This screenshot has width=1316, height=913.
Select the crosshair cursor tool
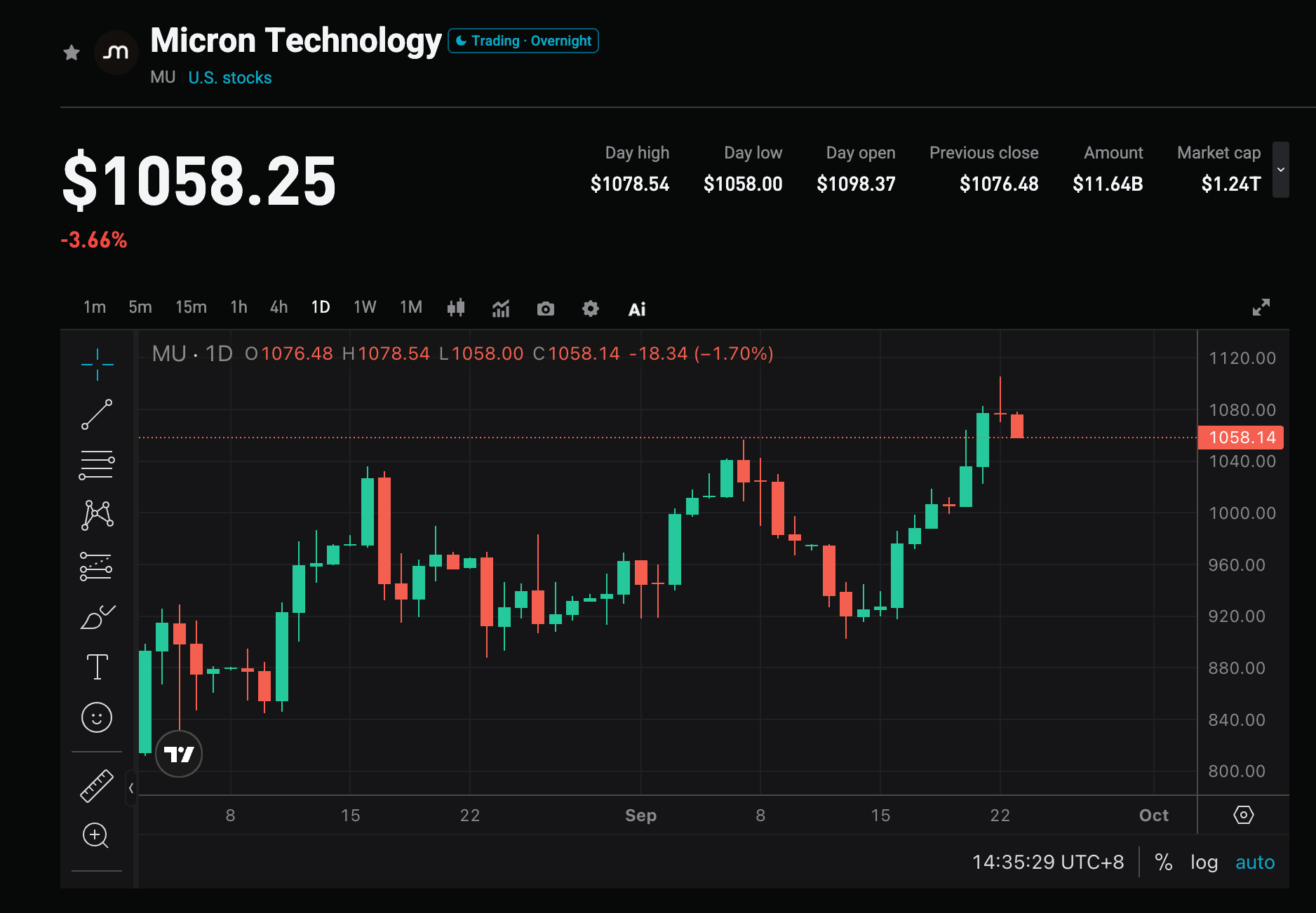coord(97,364)
